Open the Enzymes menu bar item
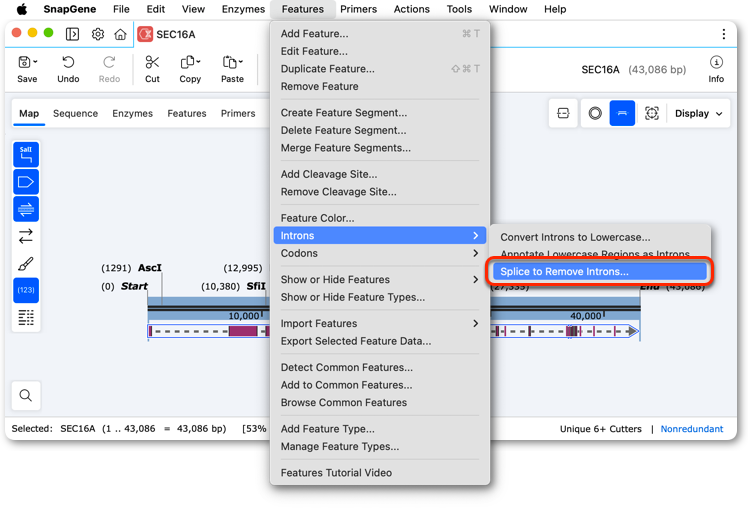 tap(243, 9)
